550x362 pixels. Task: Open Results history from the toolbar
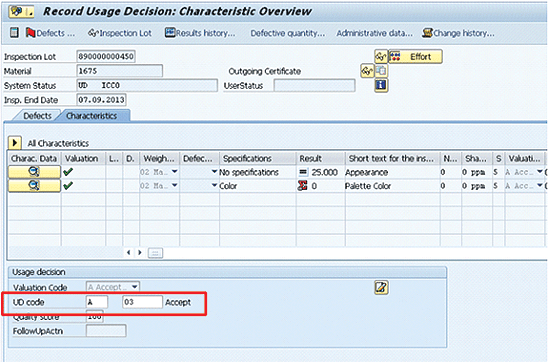click(200, 33)
